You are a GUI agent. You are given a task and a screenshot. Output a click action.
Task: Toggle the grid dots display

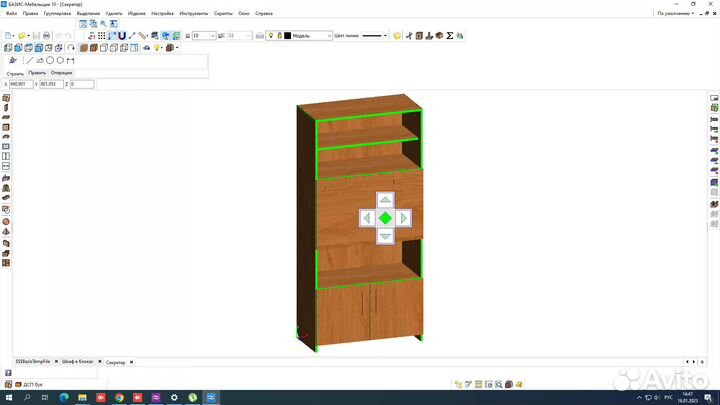click(101, 36)
